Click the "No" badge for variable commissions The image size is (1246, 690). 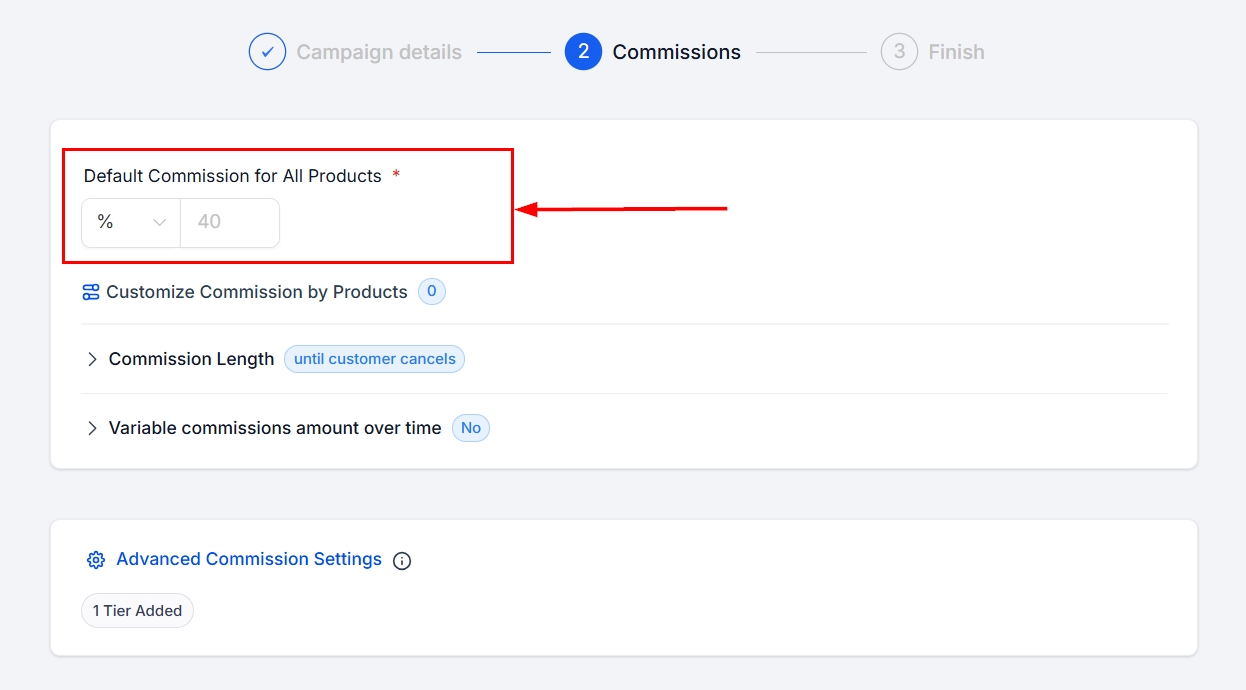[x=471, y=428]
